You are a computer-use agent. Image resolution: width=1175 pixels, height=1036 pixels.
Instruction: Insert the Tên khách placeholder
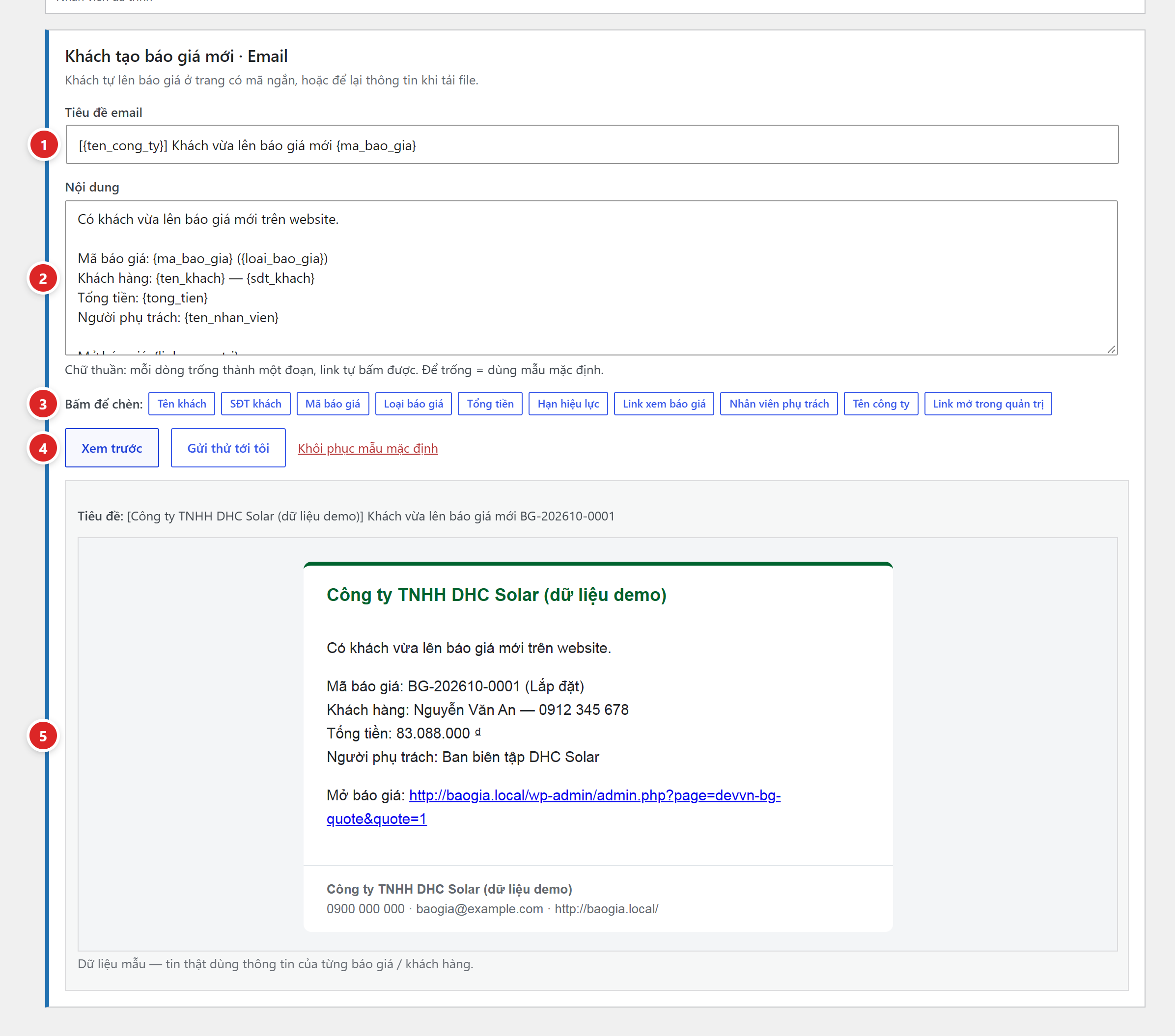pyautogui.click(x=182, y=404)
